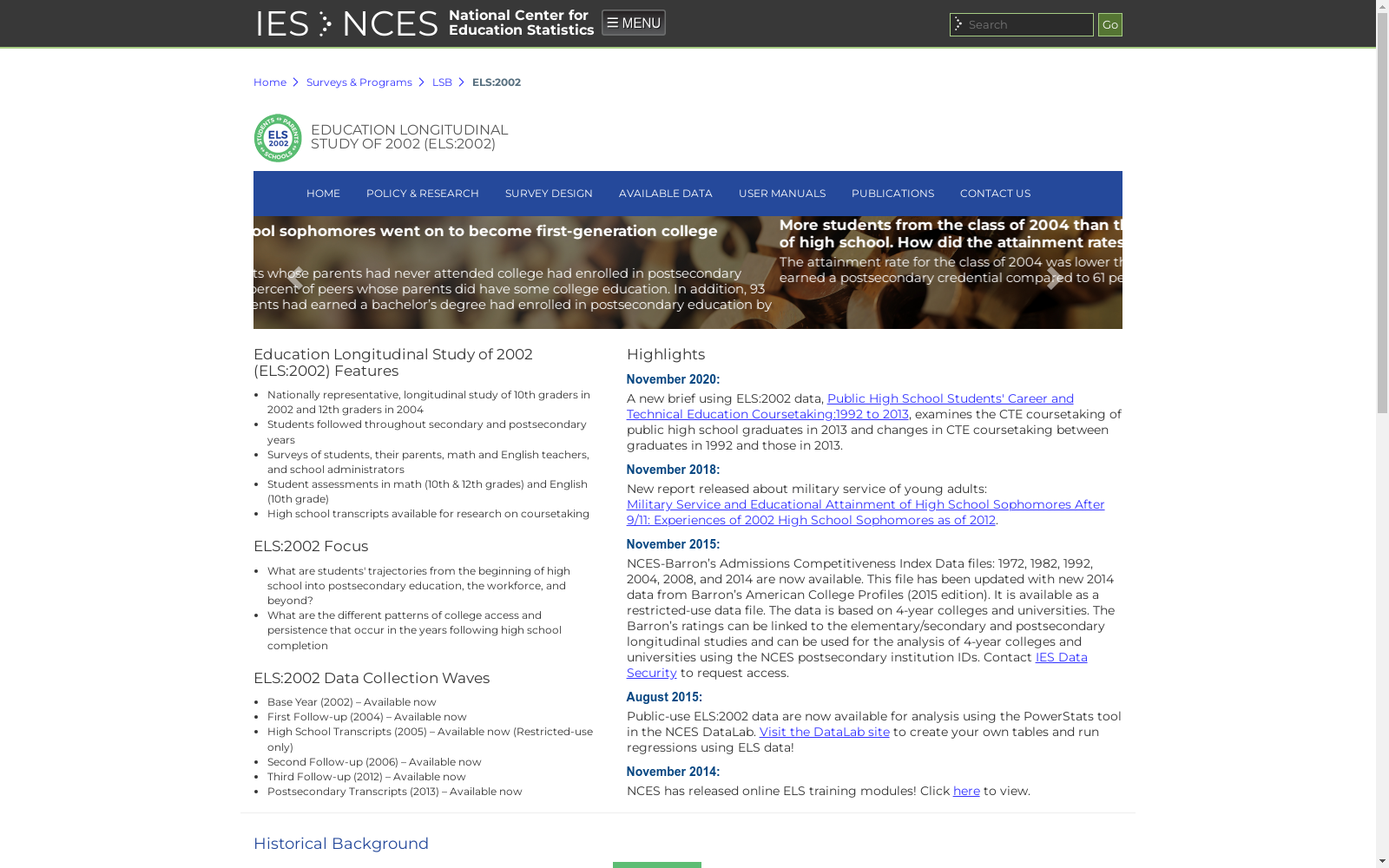The height and width of the screenshot is (868, 1389).
Task: Open IES Data Security link
Action: pyautogui.click(x=1061, y=657)
